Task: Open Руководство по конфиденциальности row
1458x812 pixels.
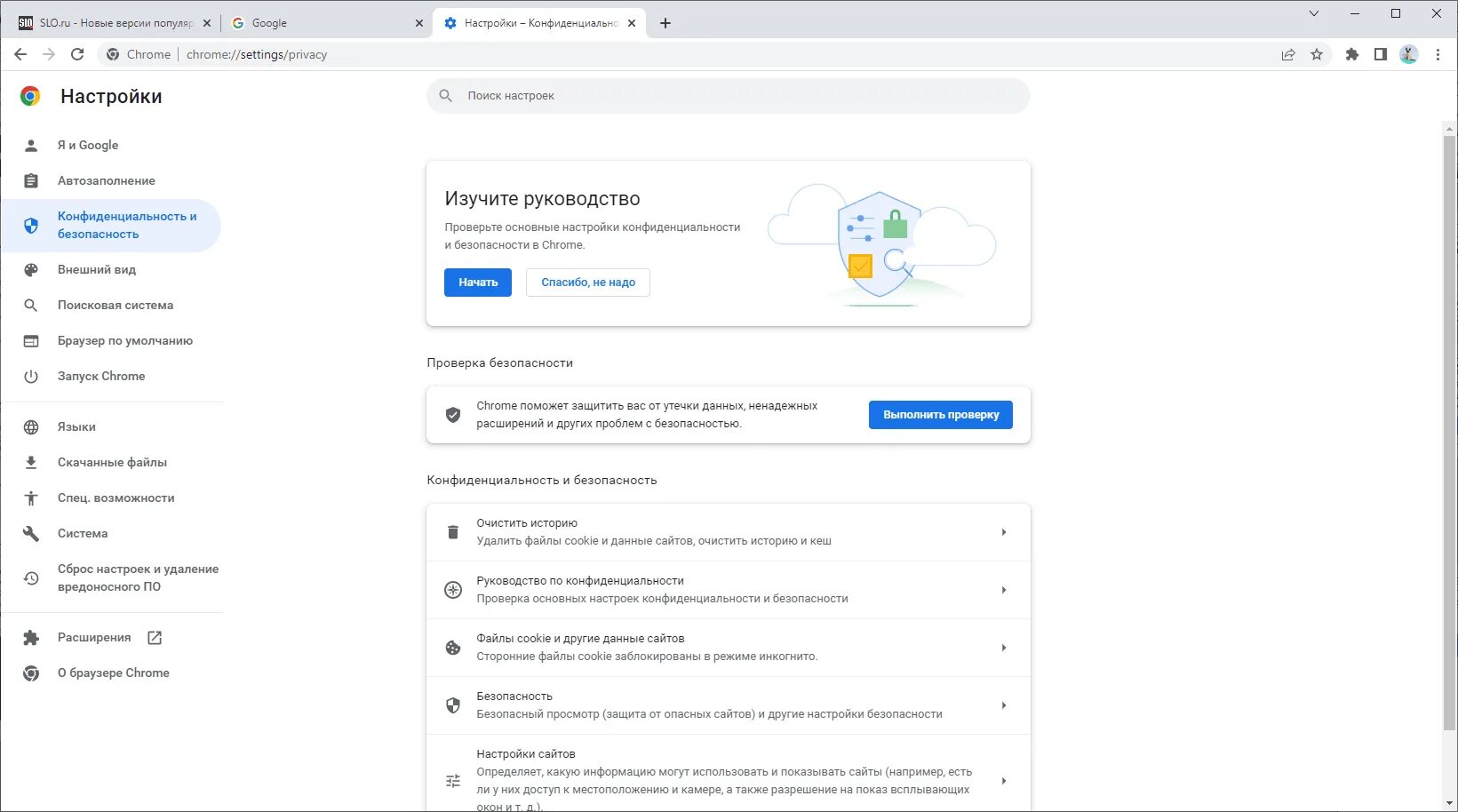Action: tap(729, 590)
